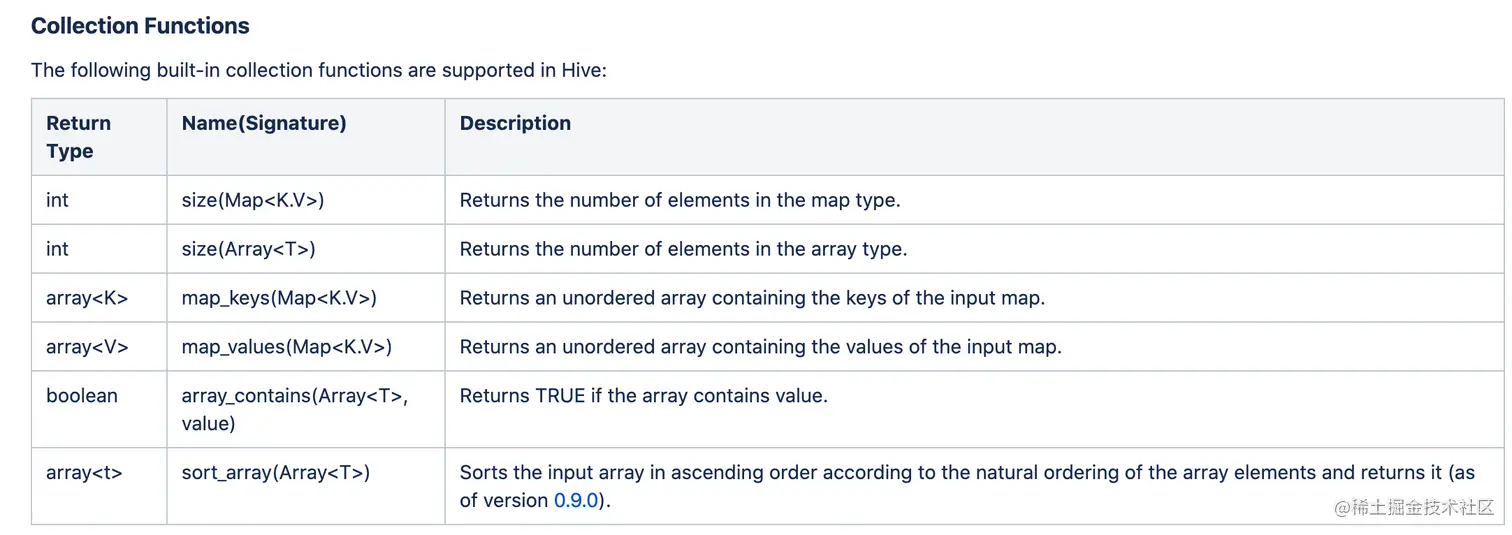Click the map_keys(Map<K.V>) function name
This screenshot has height=535, width=1512.
[x=279, y=298]
